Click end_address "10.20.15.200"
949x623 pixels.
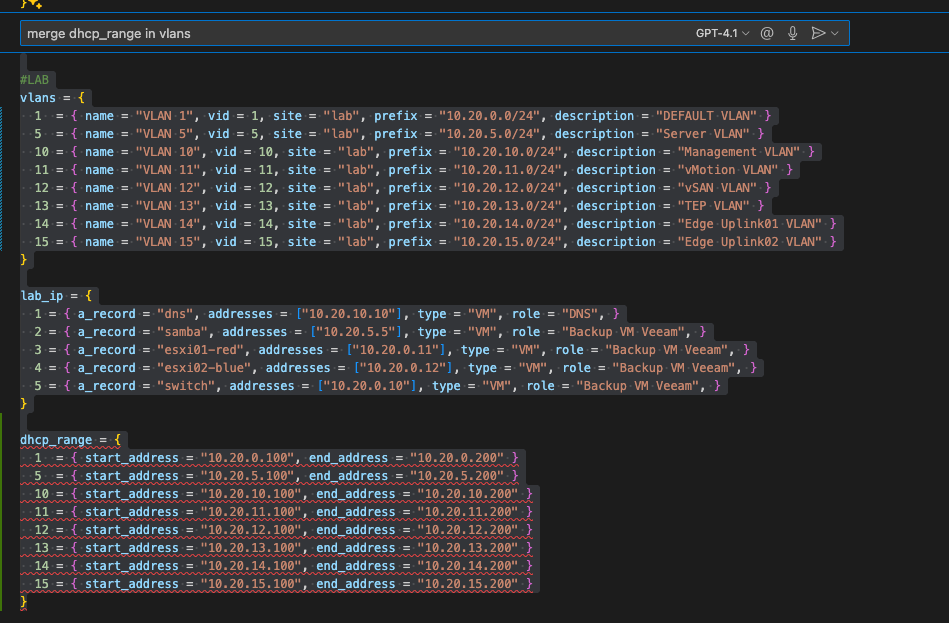point(468,584)
